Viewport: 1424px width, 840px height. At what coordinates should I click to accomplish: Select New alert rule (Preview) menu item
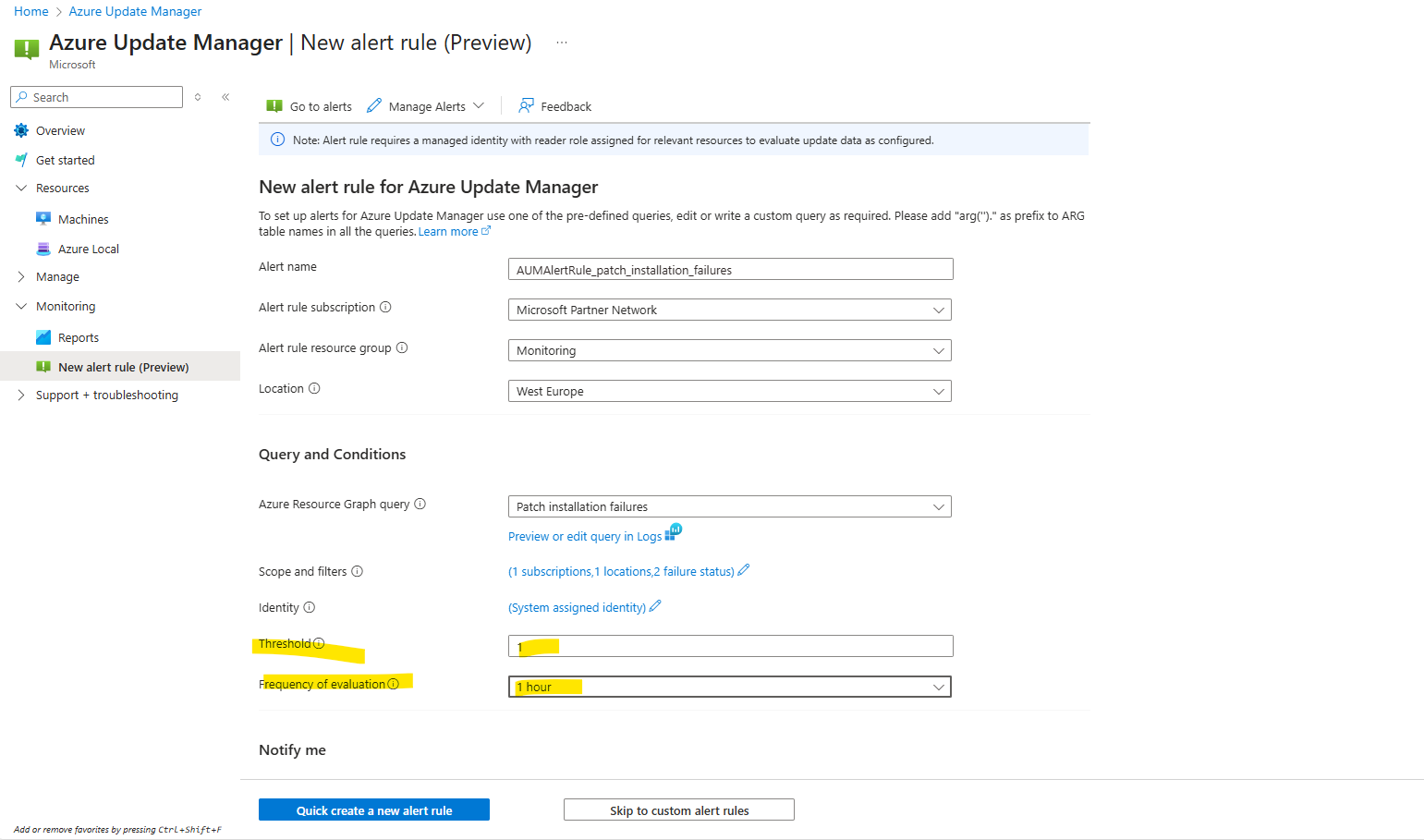pyautogui.click(x=120, y=367)
